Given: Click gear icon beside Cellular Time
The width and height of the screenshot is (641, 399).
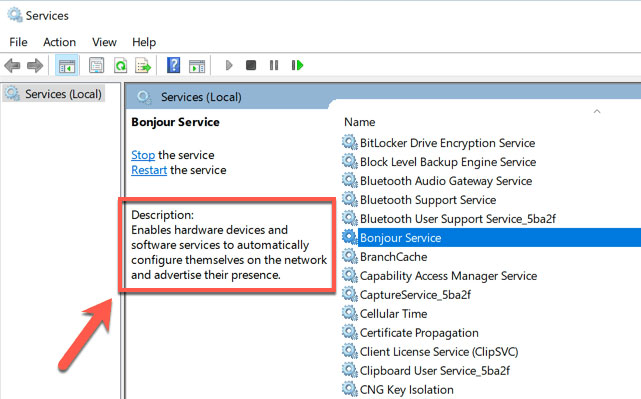Looking at the screenshot, I should (350, 313).
